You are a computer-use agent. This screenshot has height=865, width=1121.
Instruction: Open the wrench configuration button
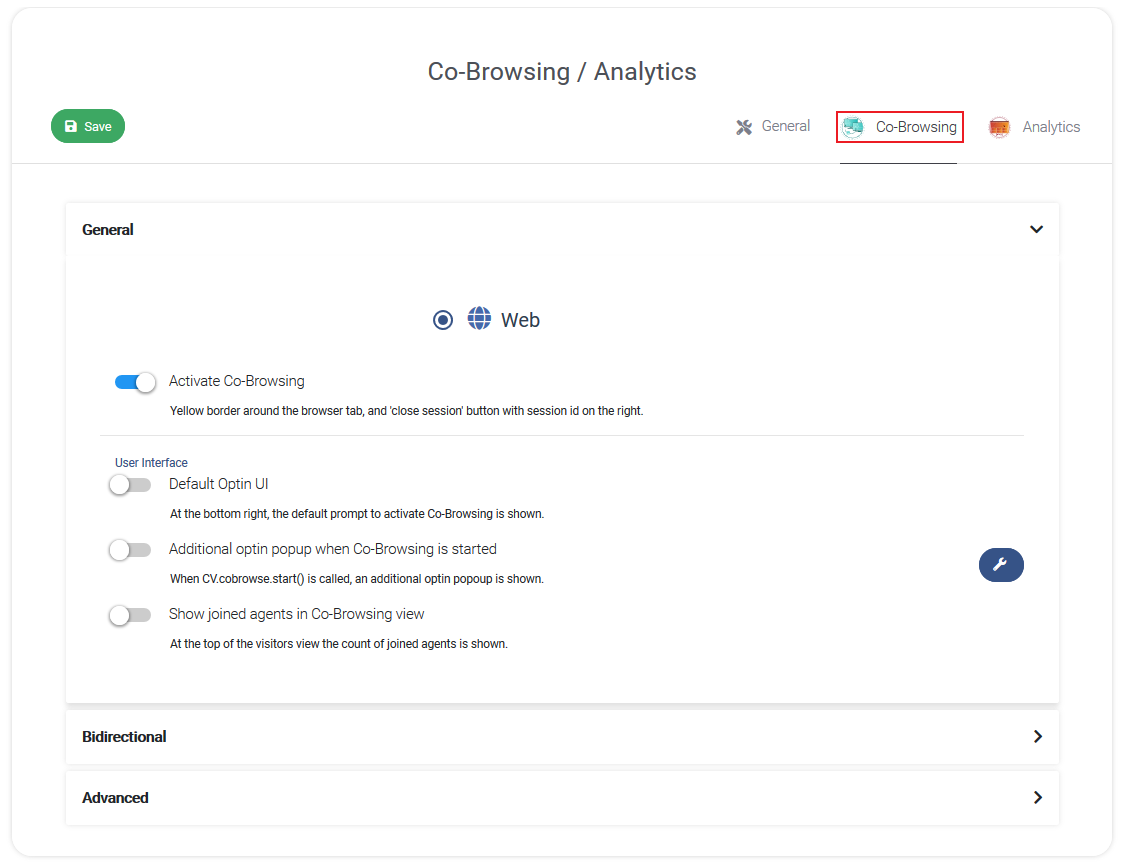(x=1001, y=565)
